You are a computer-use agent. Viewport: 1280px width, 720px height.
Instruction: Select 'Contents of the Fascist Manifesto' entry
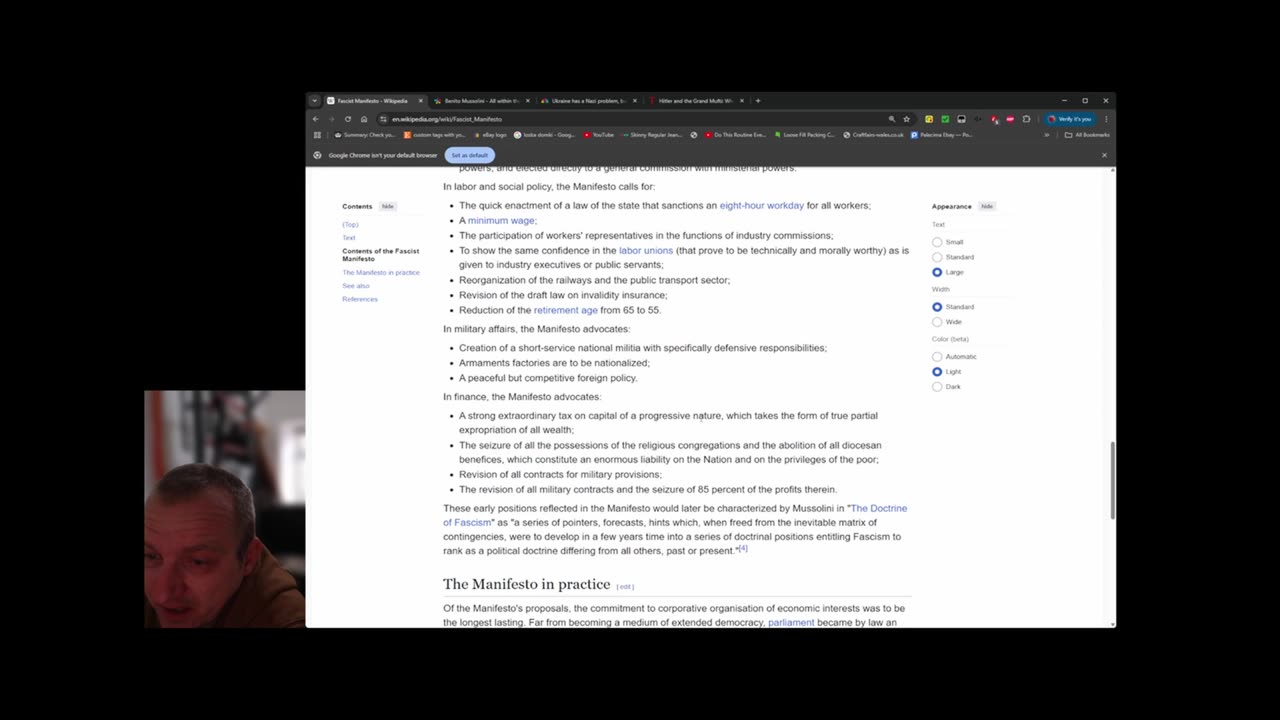[x=381, y=255]
